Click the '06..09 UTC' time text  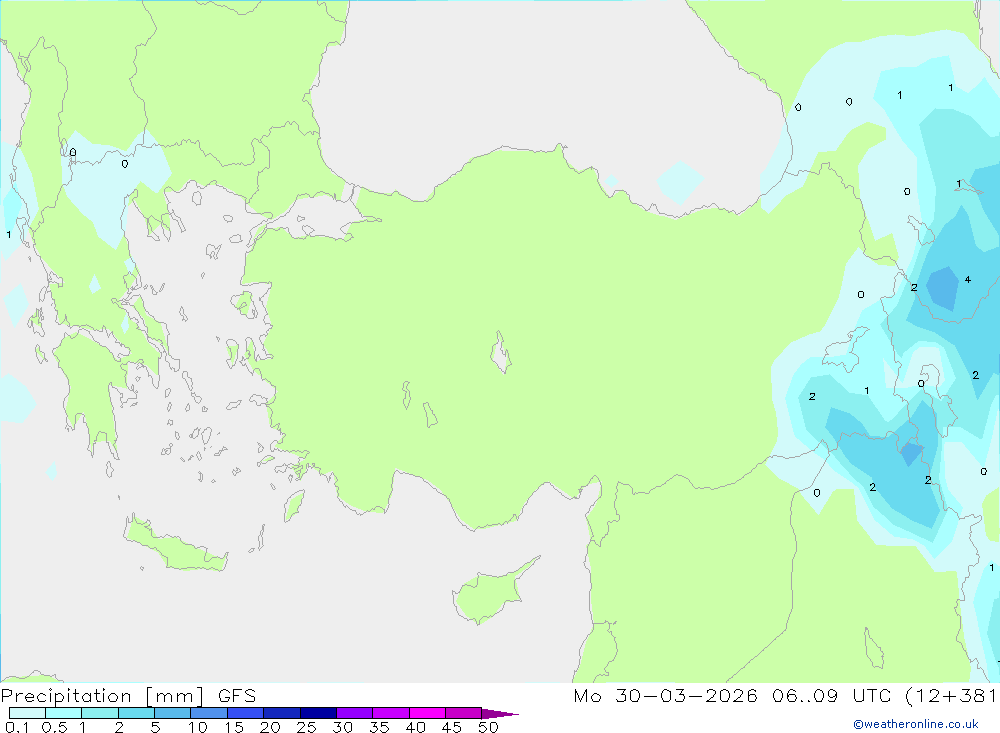[831, 696]
